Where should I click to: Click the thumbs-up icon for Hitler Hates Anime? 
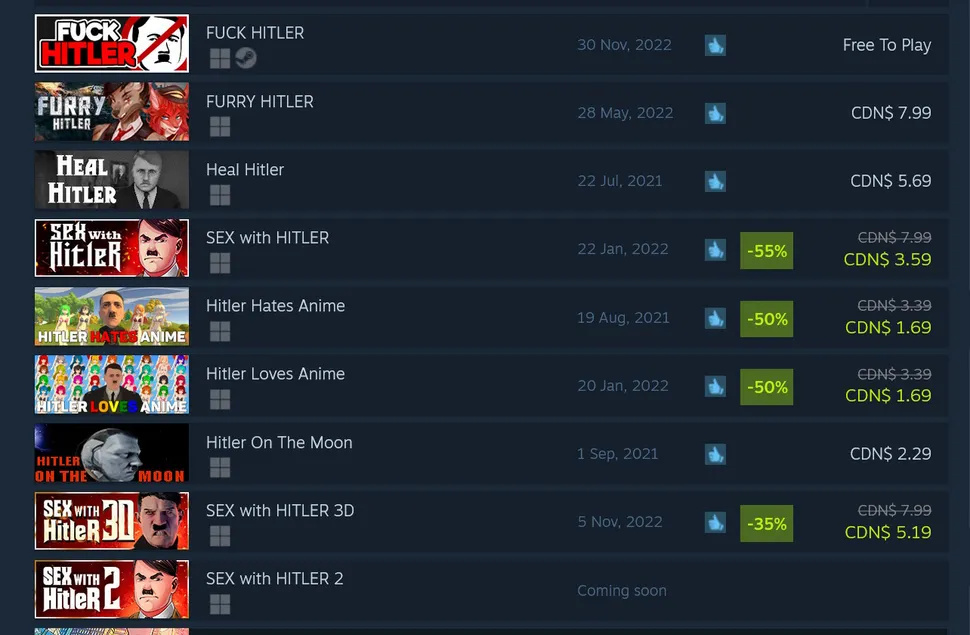[715, 318]
